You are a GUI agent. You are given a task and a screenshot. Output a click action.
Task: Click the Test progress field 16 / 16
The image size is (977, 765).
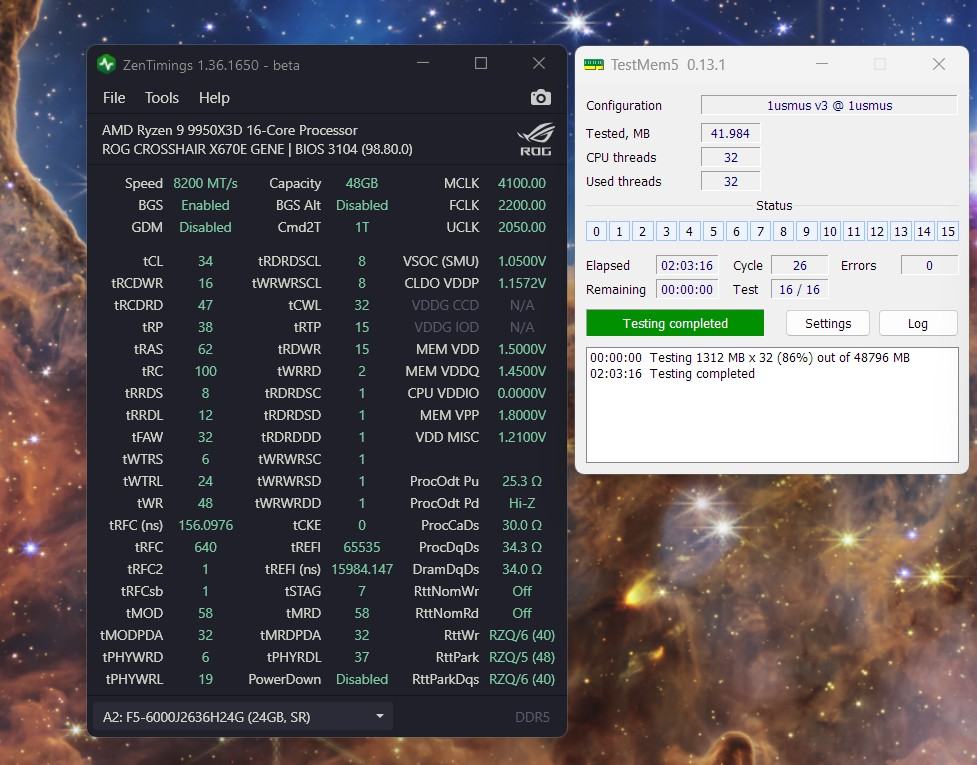tap(799, 290)
